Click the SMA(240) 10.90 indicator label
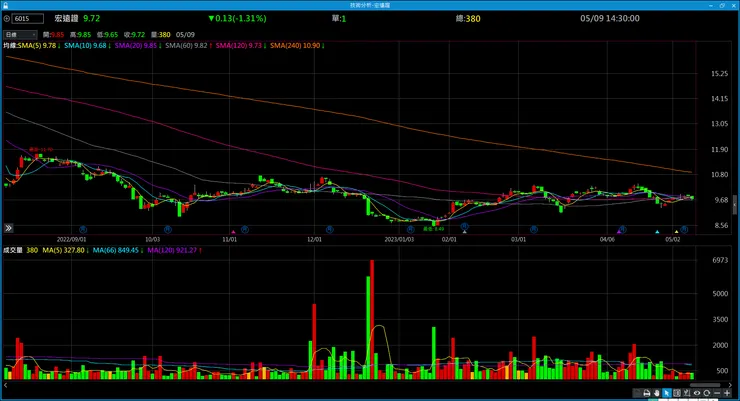 point(297,46)
